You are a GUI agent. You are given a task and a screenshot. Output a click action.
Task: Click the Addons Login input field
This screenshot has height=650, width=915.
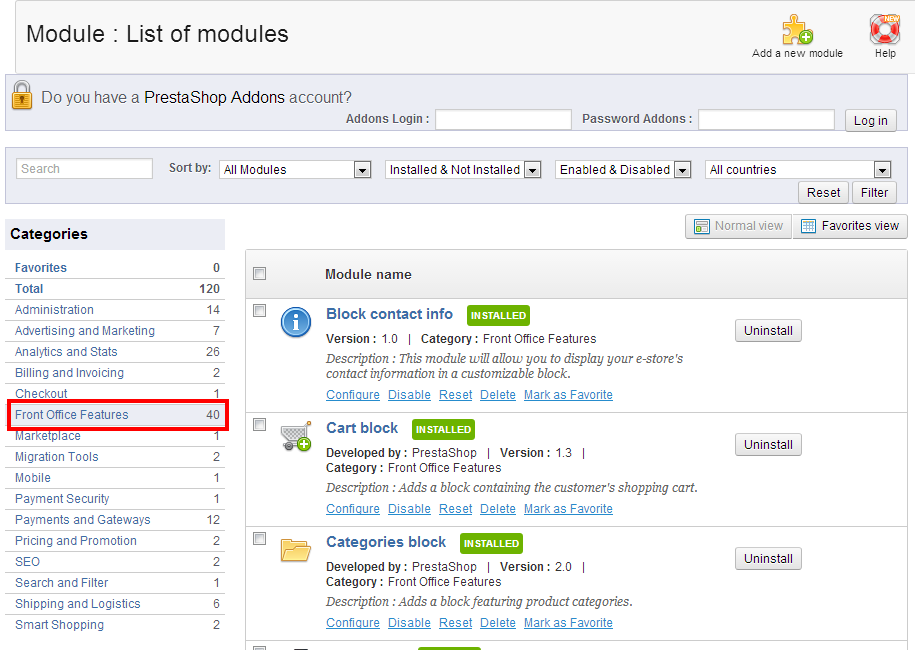click(x=503, y=120)
